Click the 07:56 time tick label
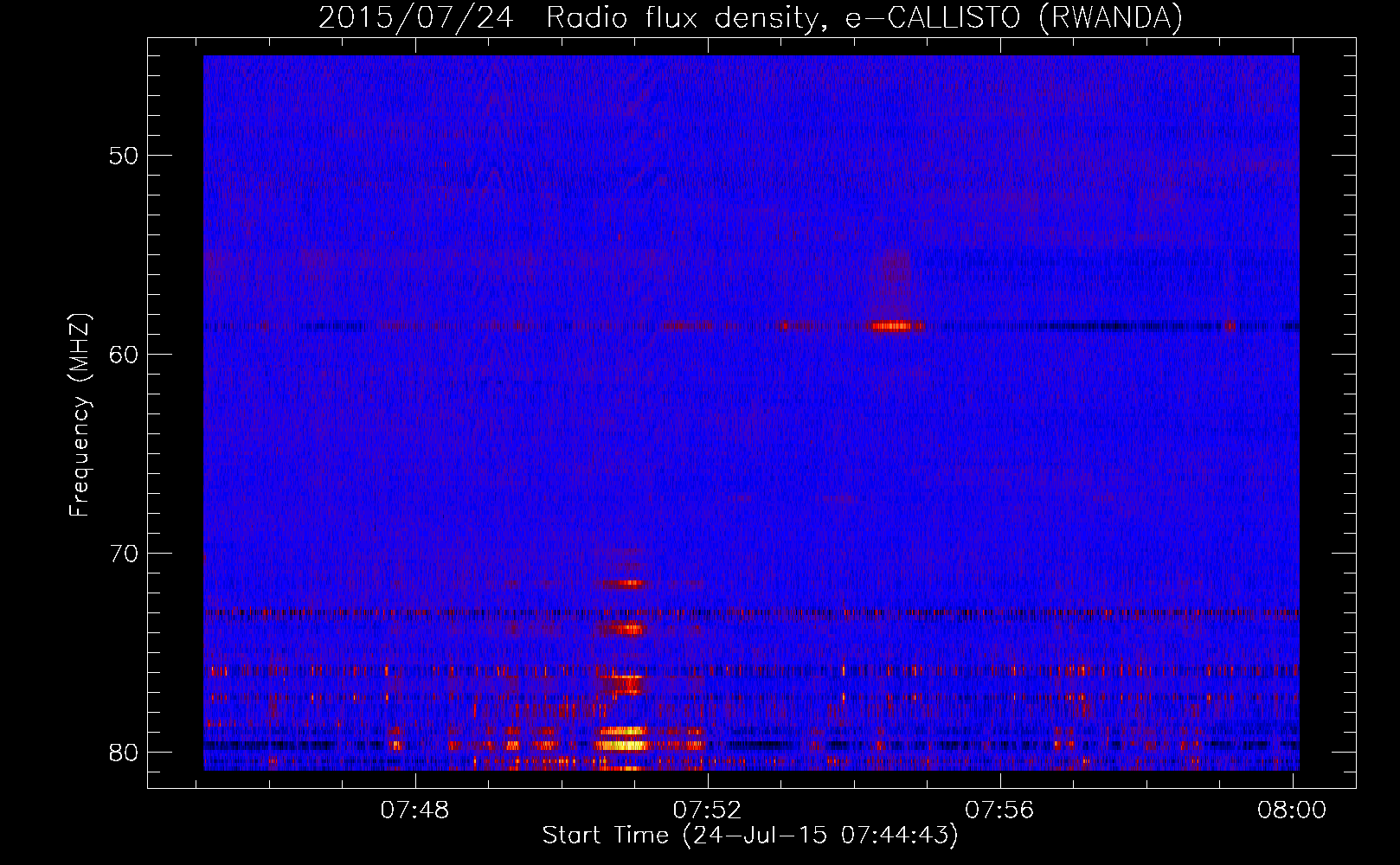The height and width of the screenshot is (865, 1400). point(1000,810)
